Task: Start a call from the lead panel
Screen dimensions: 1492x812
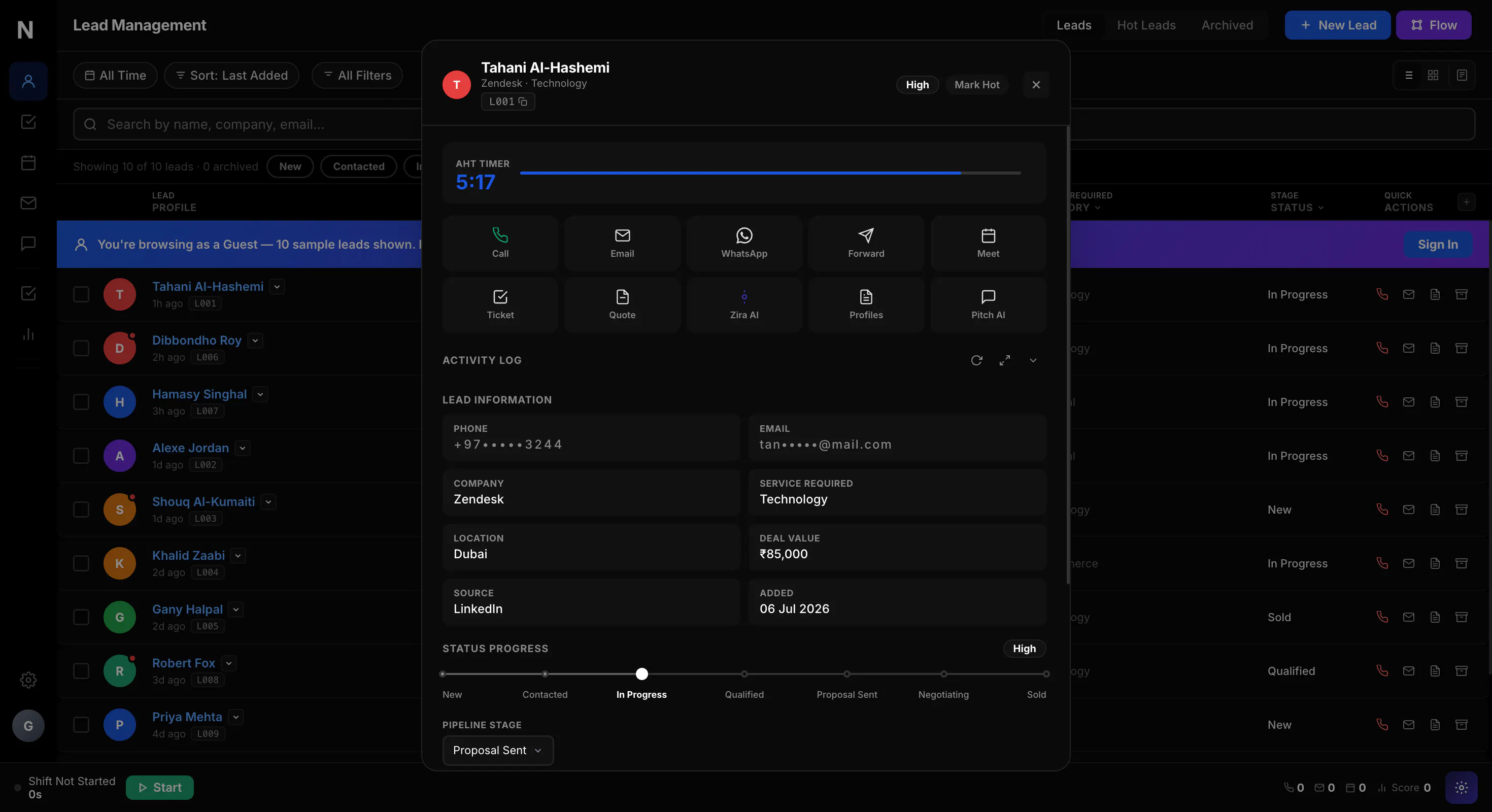Action: (500, 243)
